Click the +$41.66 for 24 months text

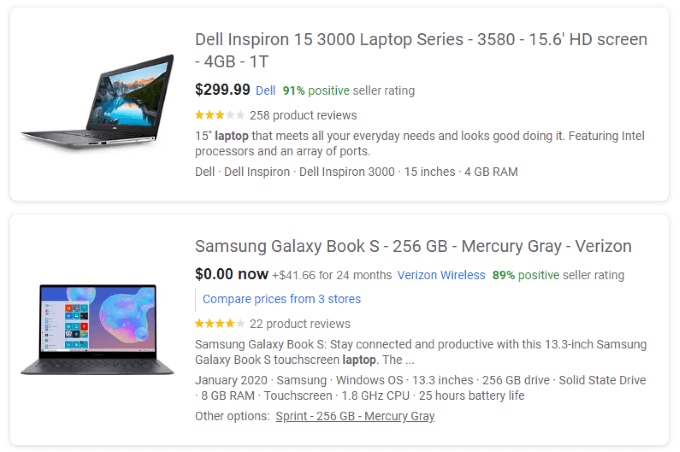coord(332,275)
